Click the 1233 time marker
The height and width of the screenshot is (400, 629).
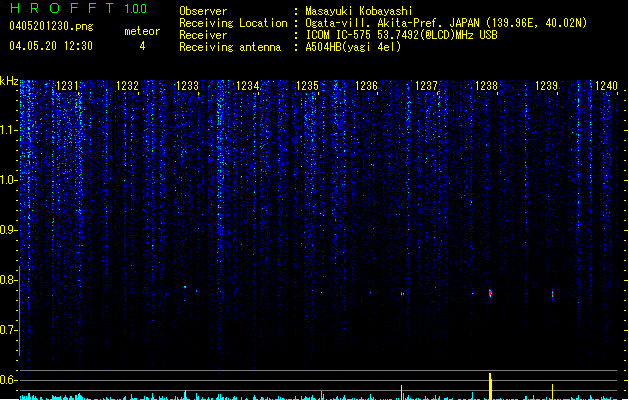tap(187, 86)
